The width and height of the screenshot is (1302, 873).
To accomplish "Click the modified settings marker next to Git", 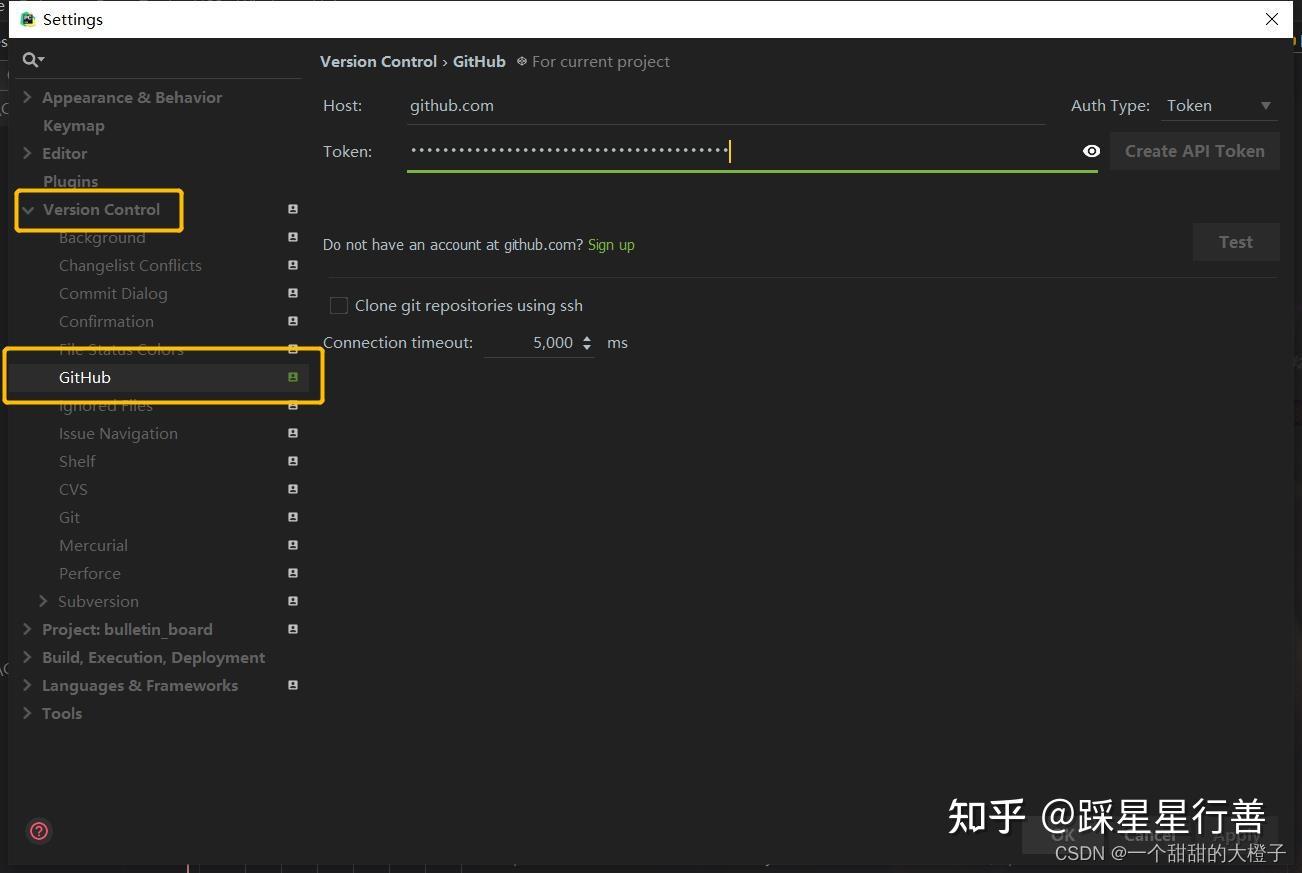I will point(292,517).
